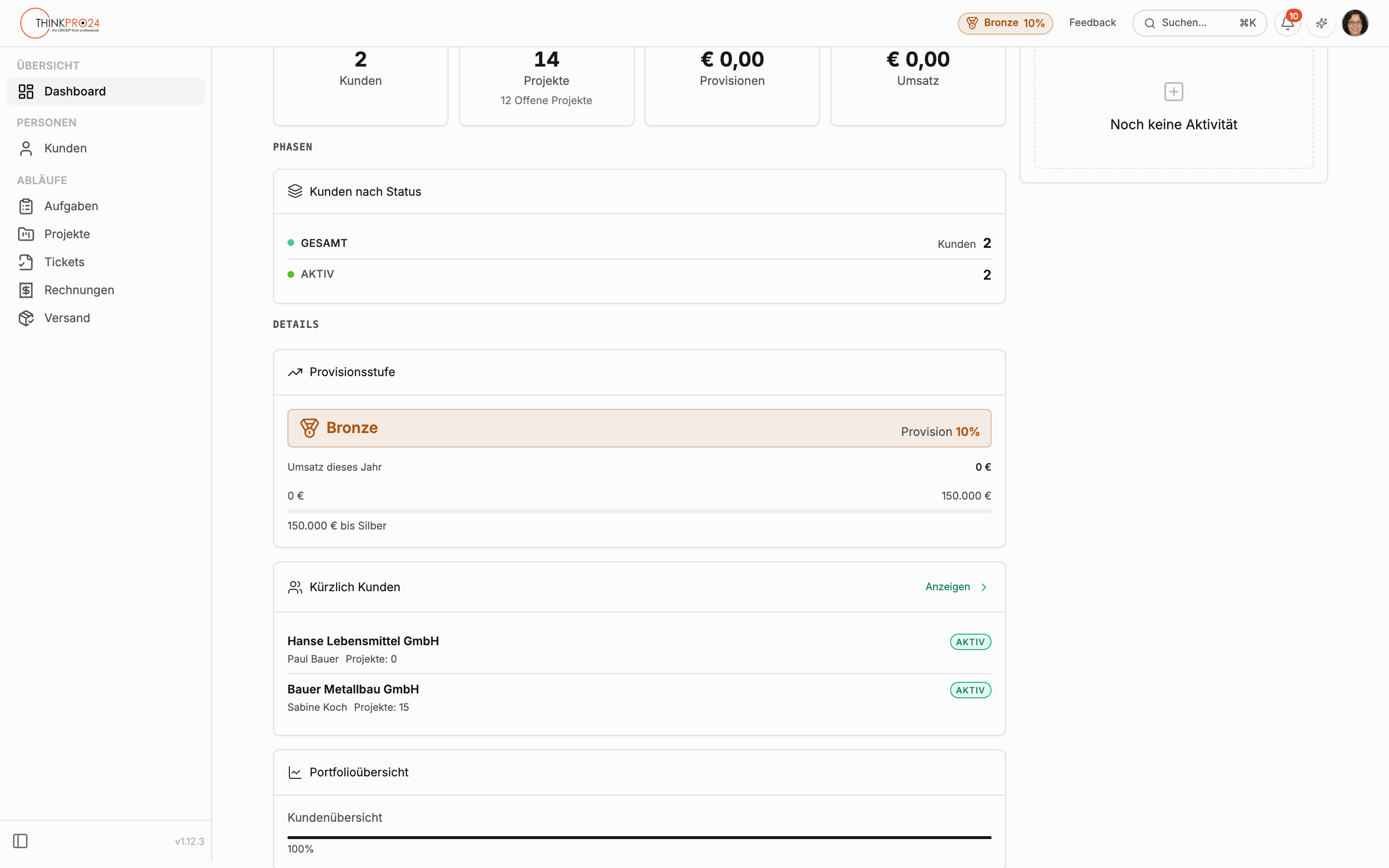This screenshot has height=868, width=1389.
Task: Click the Kundenübersicht 100% progress bar
Action: 639,838
